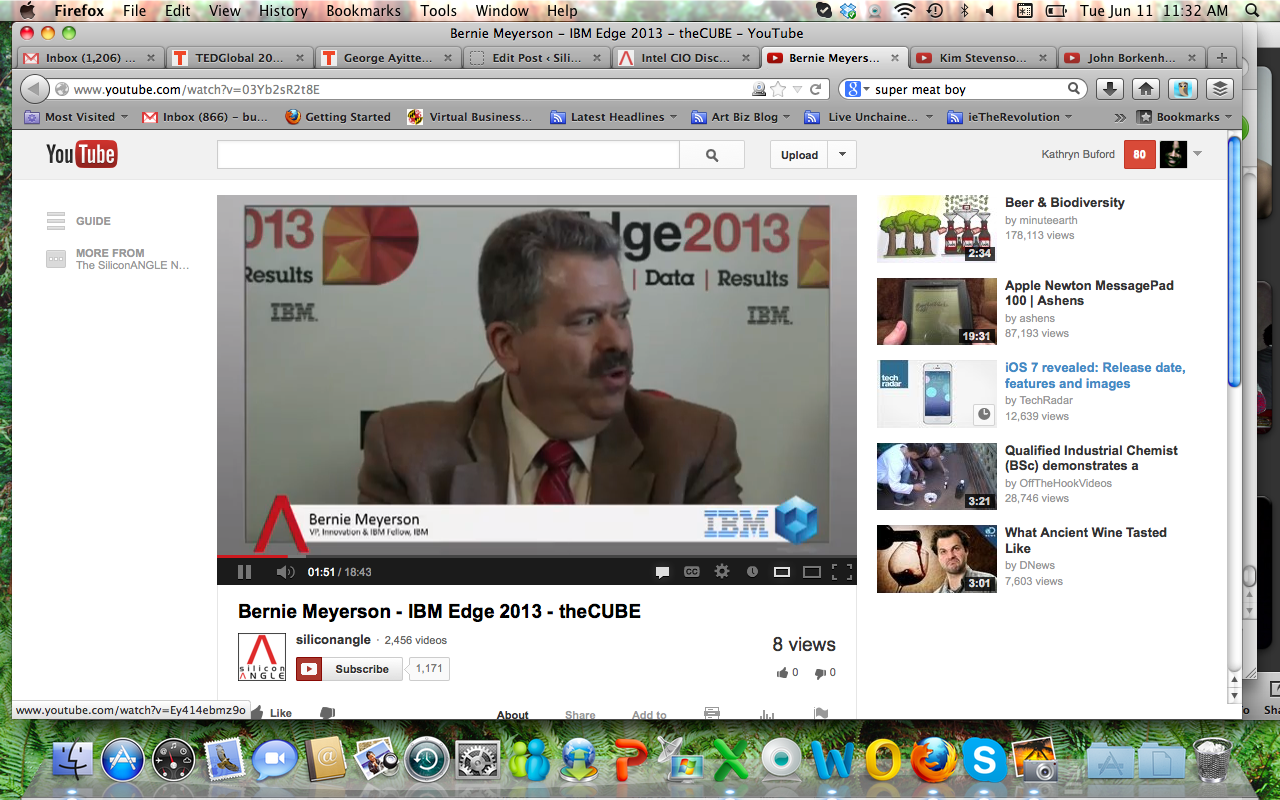Open Skype from the Dock
This screenshot has width=1280, height=800.
984,761
